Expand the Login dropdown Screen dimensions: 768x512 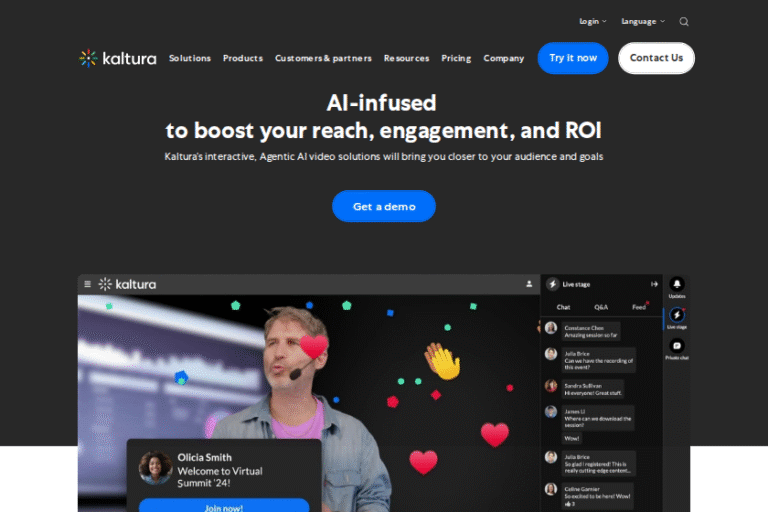point(592,21)
